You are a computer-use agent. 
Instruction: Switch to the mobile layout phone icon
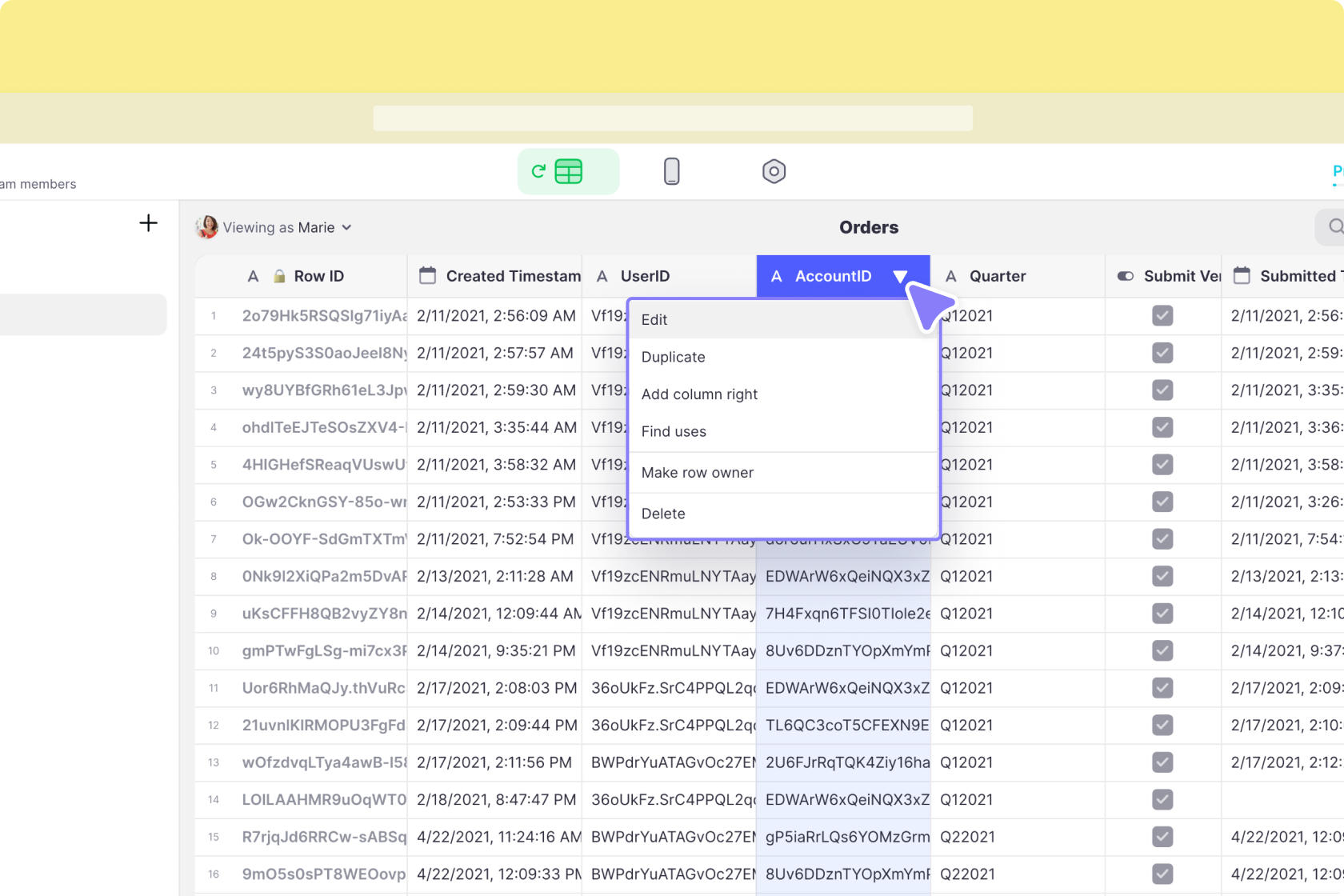(672, 171)
